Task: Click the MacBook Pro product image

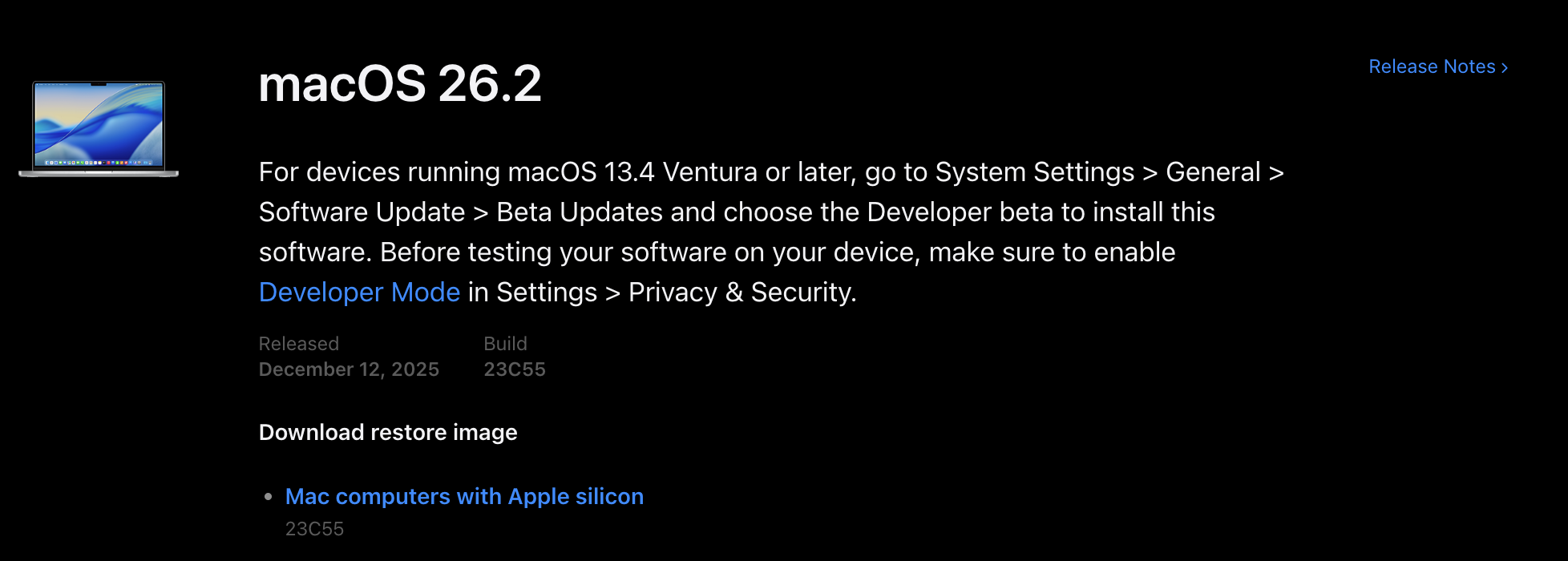Action: [99, 128]
